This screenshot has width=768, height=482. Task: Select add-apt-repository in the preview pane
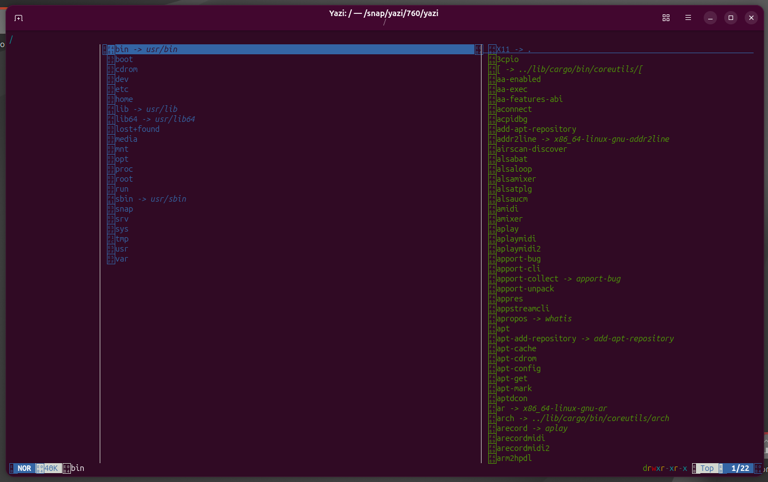click(536, 129)
